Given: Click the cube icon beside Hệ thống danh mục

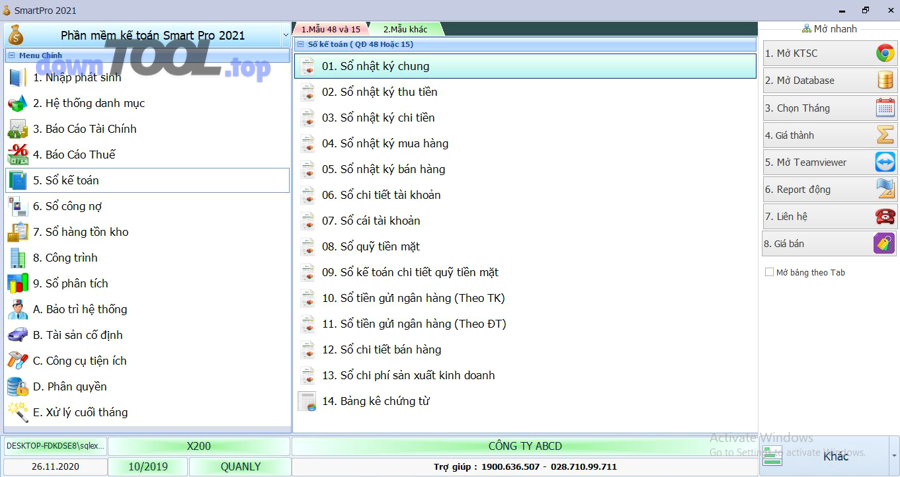Looking at the screenshot, I should pyautogui.click(x=18, y=103).
